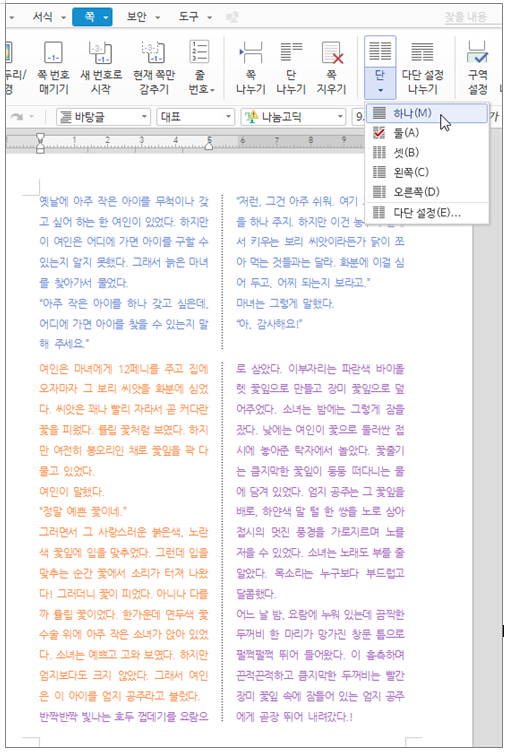Click the 오른쪽(D) right layout icon

click(x=379, y=192)
